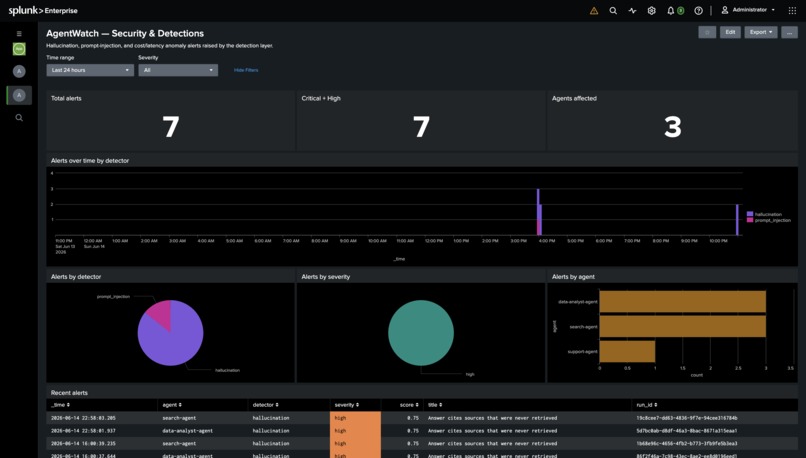
Task: Click the Alerts by detector panel title
Action: [x=76, y=277]
